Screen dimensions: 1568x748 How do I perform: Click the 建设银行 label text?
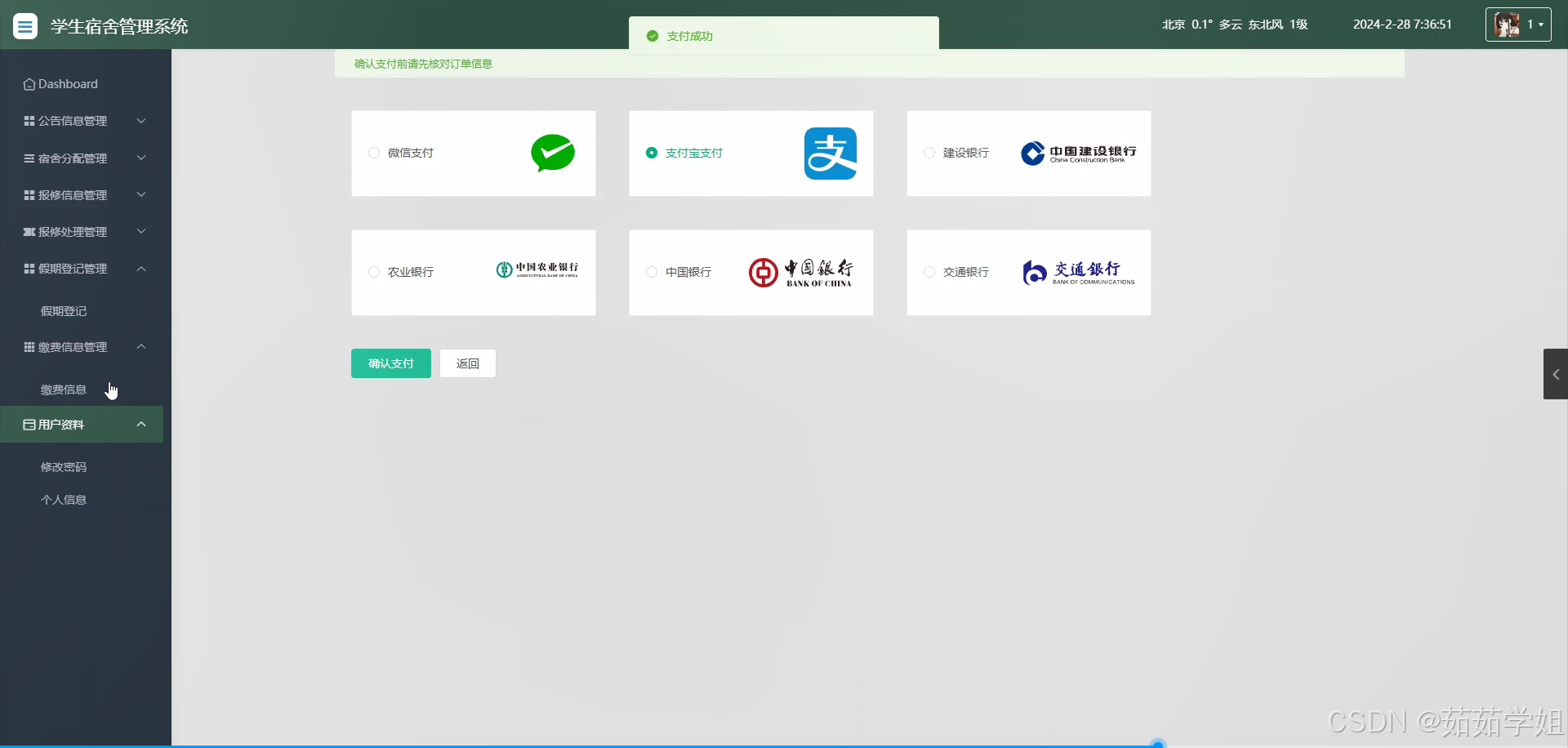tap(966, 153)
